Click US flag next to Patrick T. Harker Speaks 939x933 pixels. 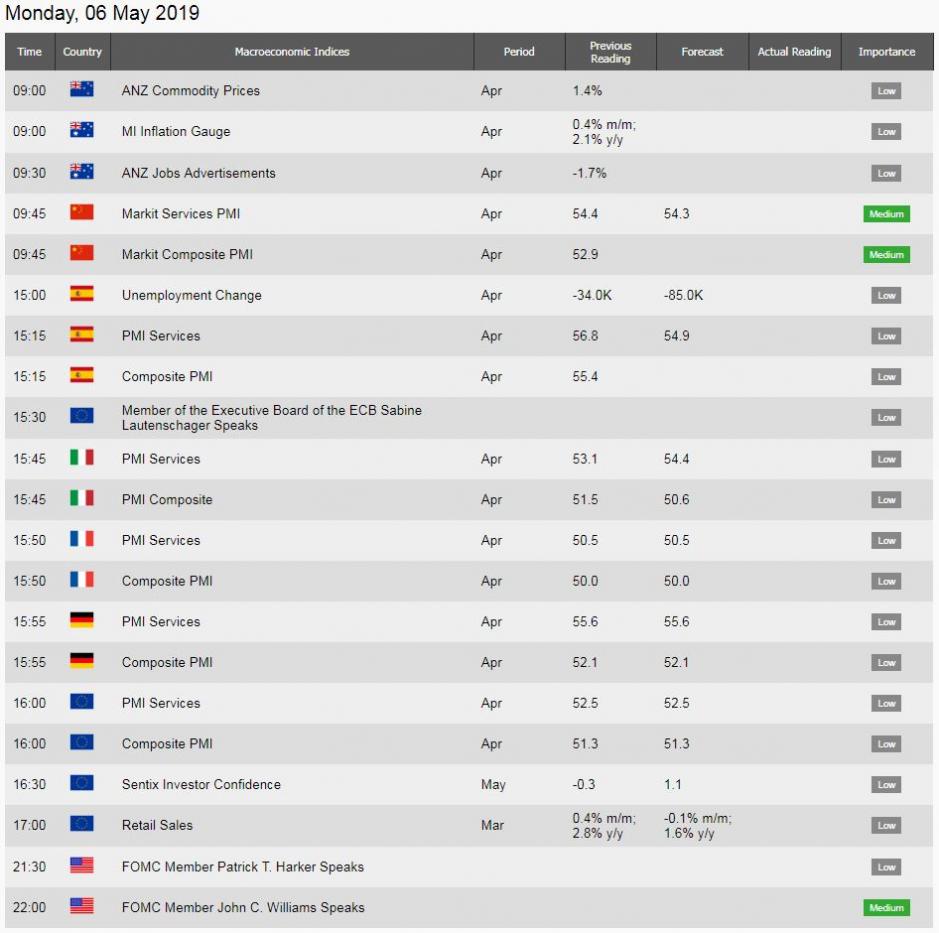tap(82, 866)
